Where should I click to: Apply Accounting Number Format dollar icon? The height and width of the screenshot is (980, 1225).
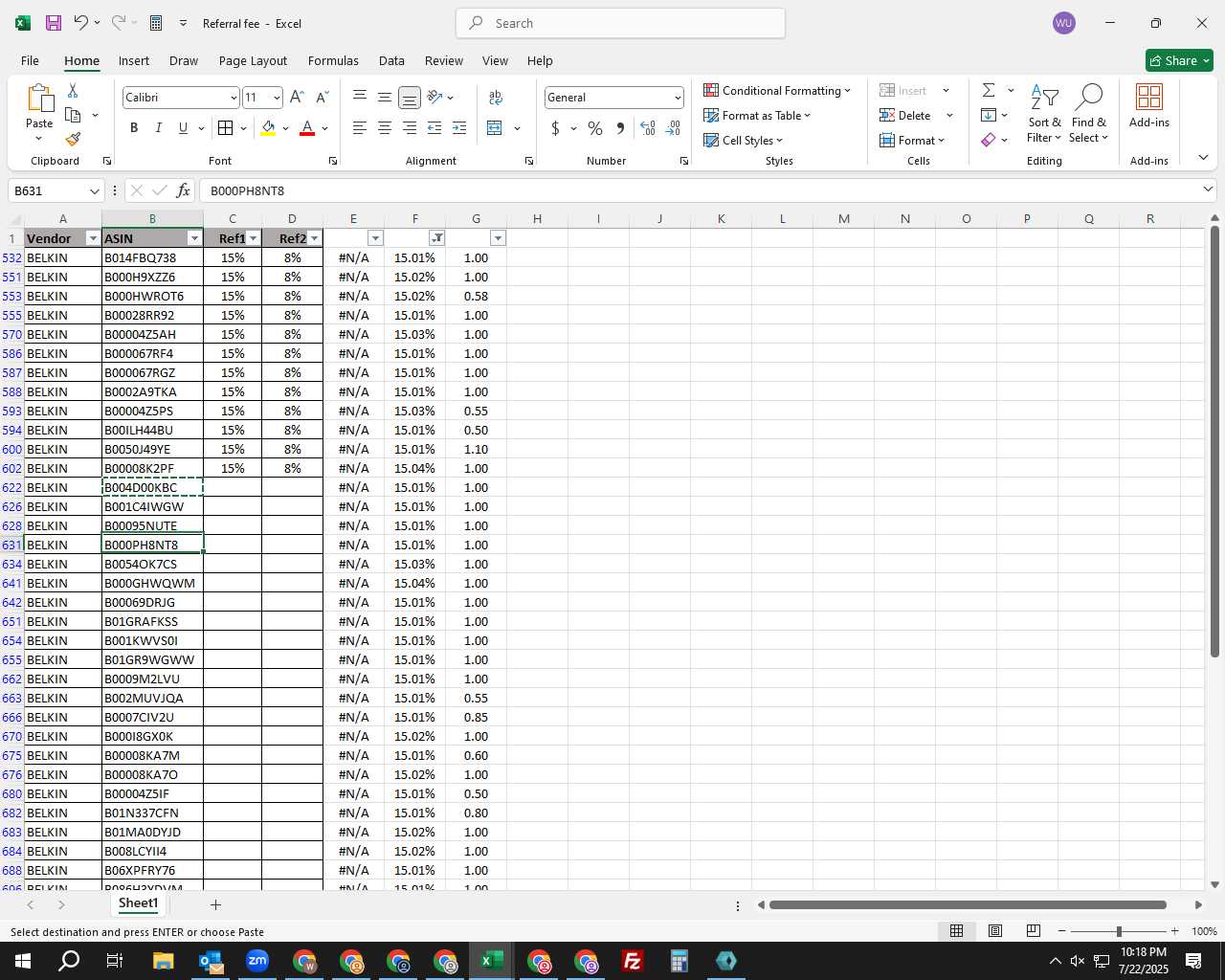click(555, 128)
